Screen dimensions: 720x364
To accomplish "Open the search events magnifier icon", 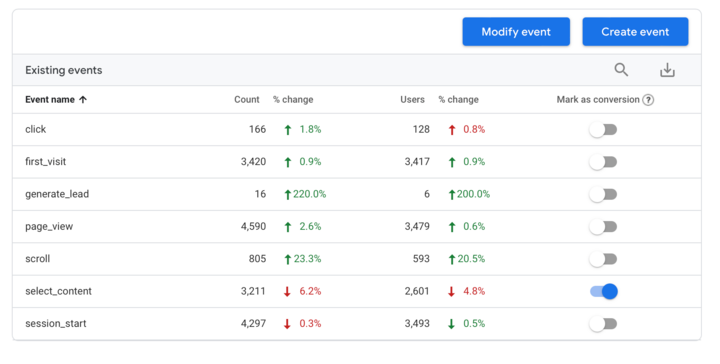I will click(621, 70).
